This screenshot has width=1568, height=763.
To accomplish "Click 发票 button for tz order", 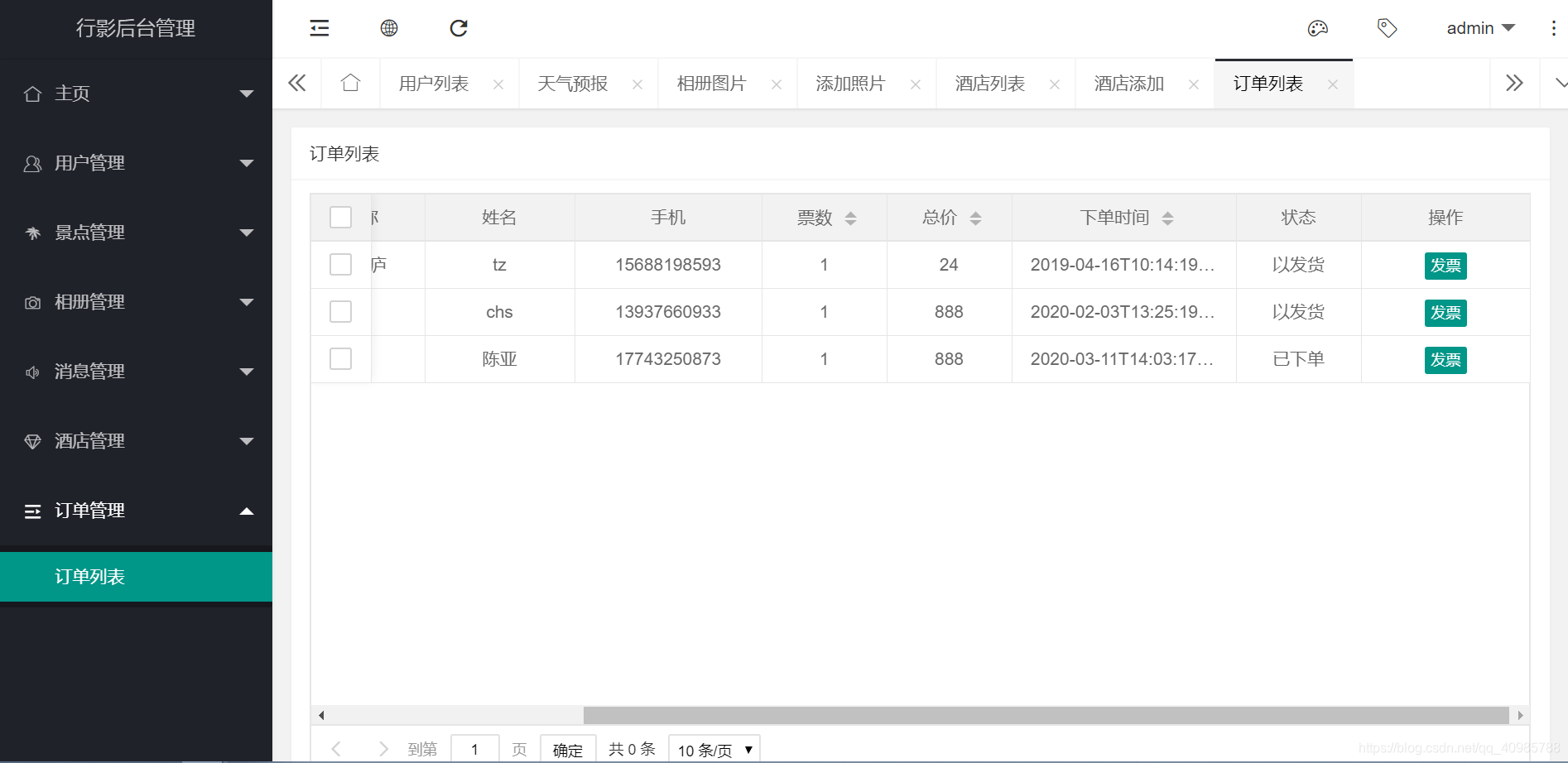I will pos(1445,266).
